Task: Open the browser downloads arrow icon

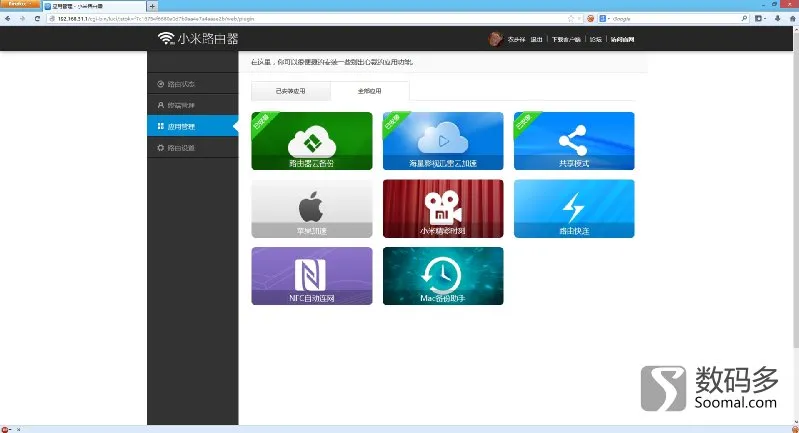Action: (778, 18)
